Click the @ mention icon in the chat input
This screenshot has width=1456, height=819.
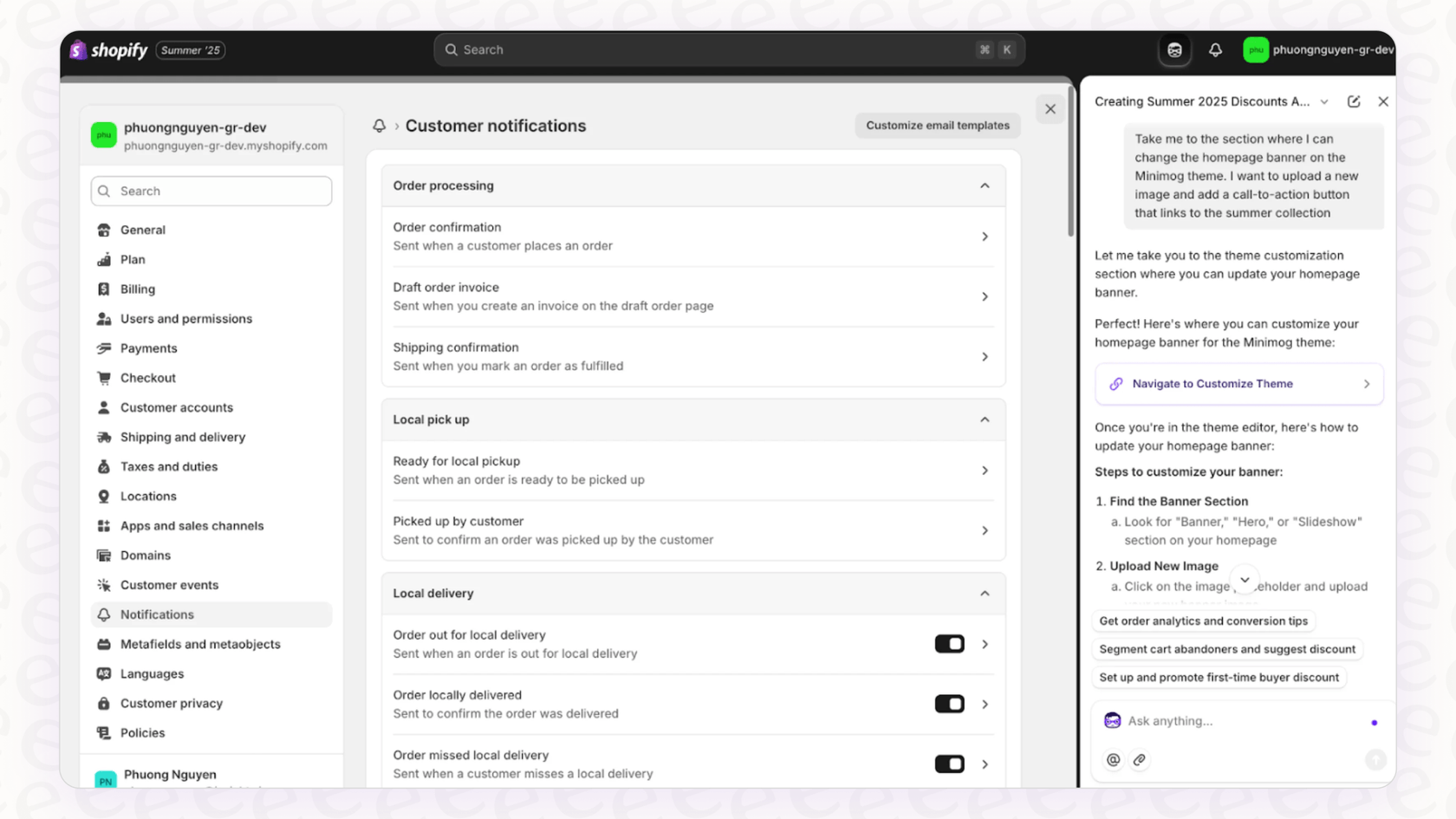pos(1113,759)
